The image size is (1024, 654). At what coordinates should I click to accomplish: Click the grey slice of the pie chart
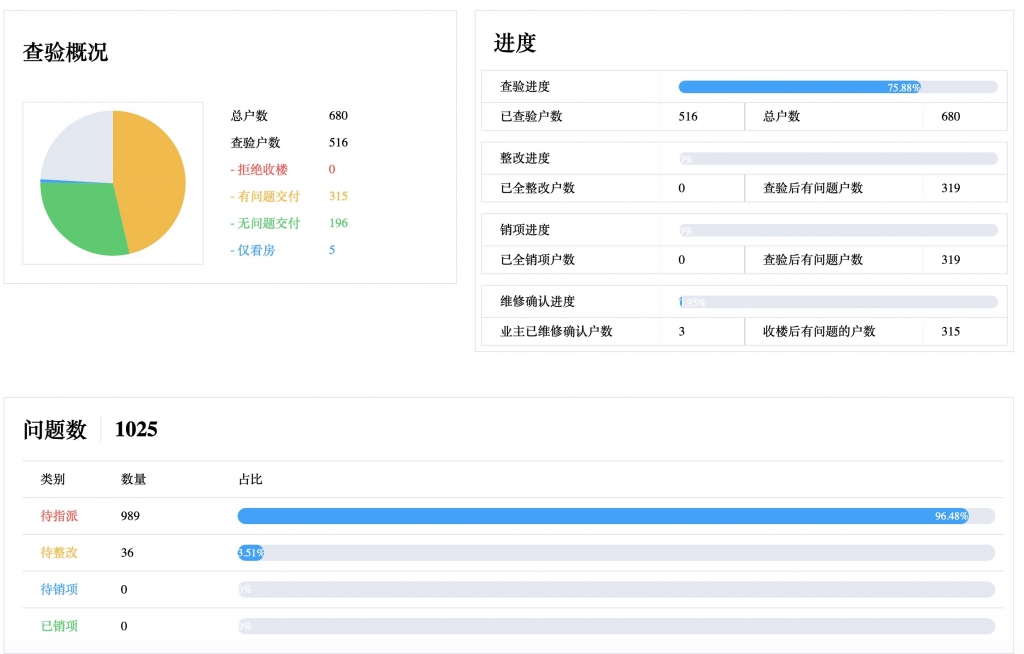click(x=82, y=147)
